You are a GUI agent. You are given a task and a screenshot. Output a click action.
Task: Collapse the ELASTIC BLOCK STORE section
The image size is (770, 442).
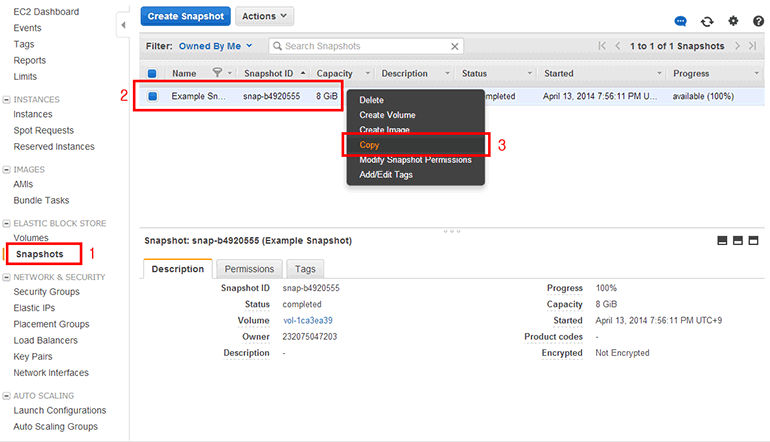(7, 223)
